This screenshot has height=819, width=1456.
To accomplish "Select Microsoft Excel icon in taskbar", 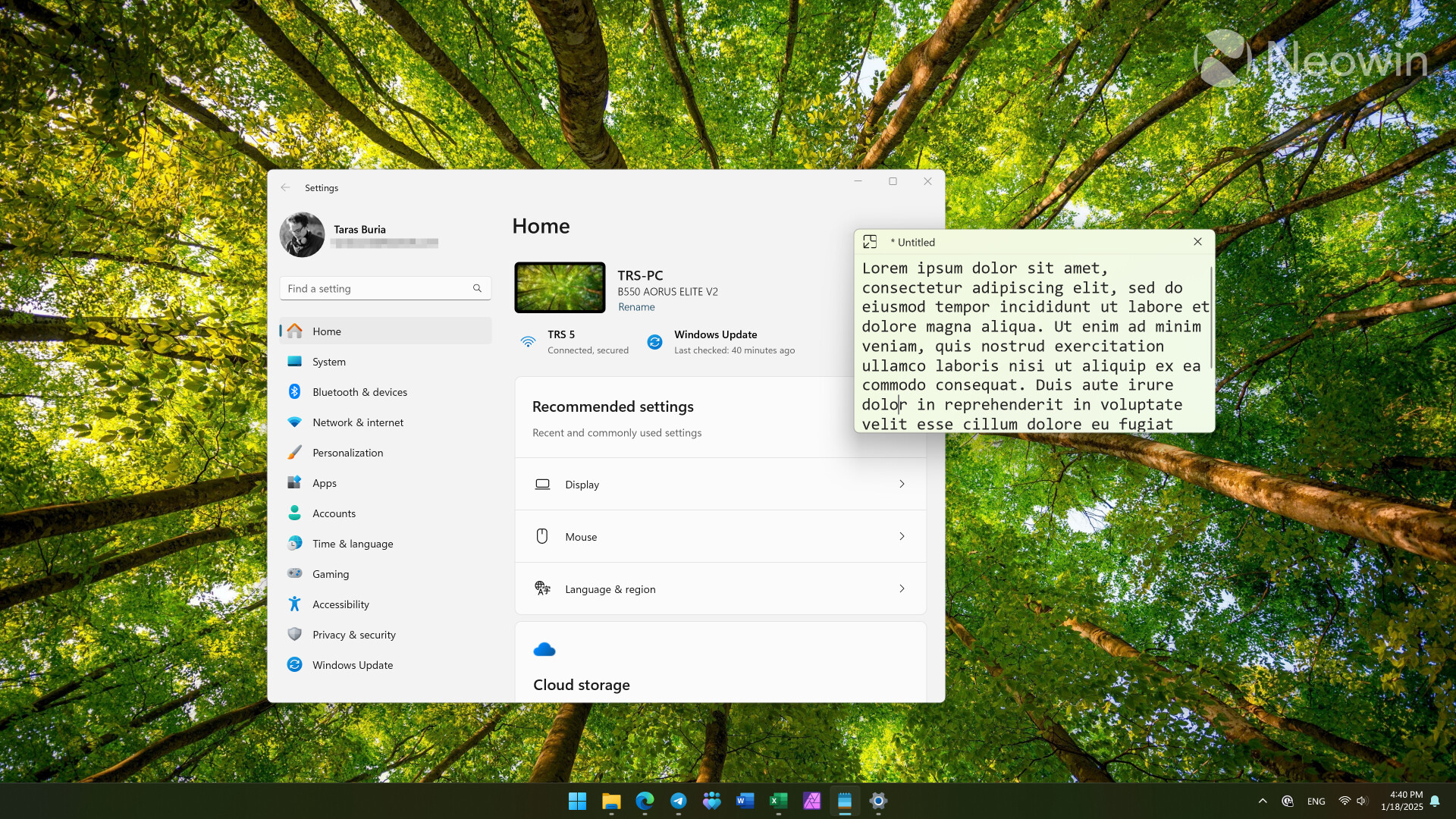I will click(x=777, y=800).
